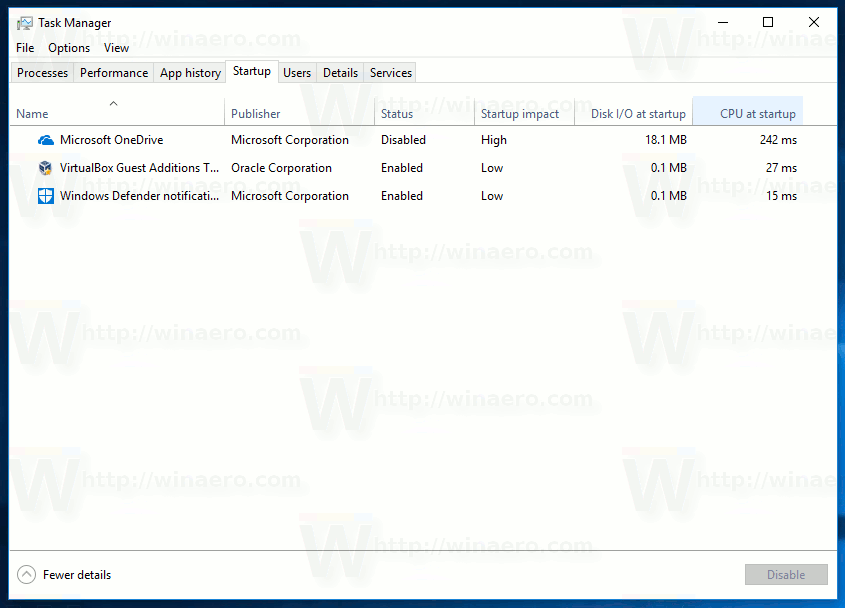Open the File menu
Viewport: 845px width, 608px height.
24,47
